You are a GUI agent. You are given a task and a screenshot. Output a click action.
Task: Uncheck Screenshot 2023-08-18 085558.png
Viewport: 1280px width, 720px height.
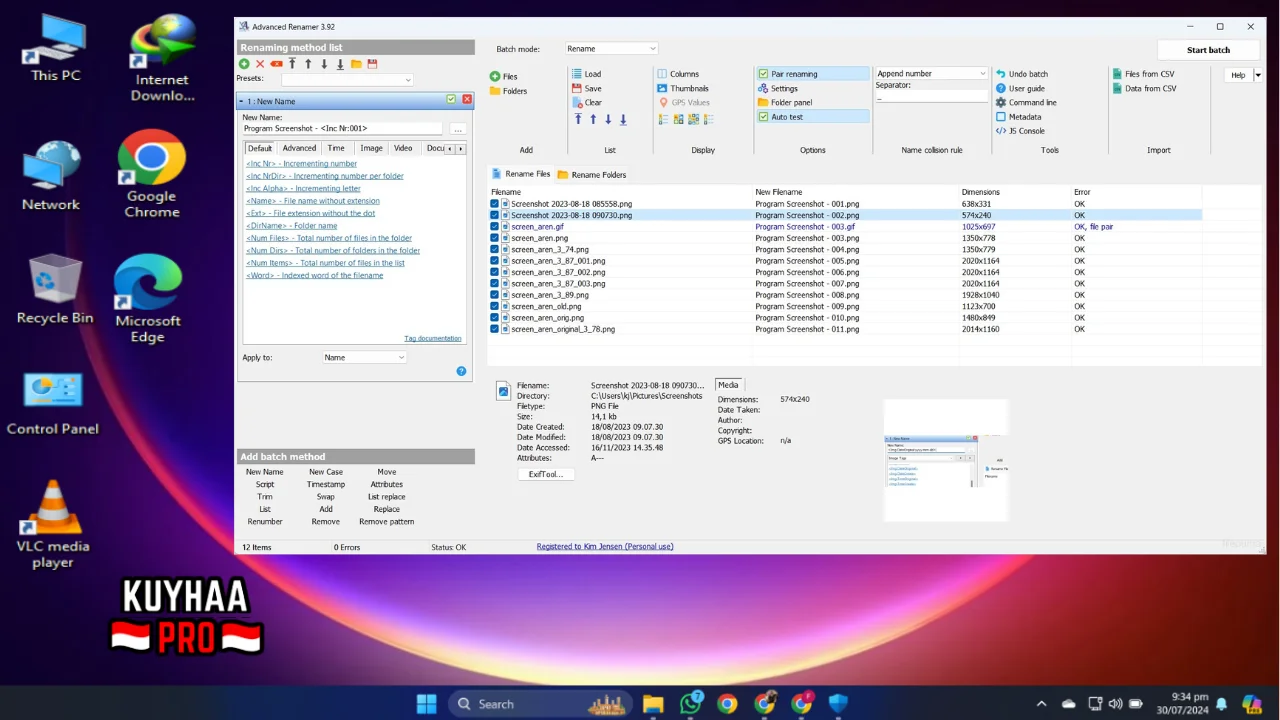(x=494, y=204)
